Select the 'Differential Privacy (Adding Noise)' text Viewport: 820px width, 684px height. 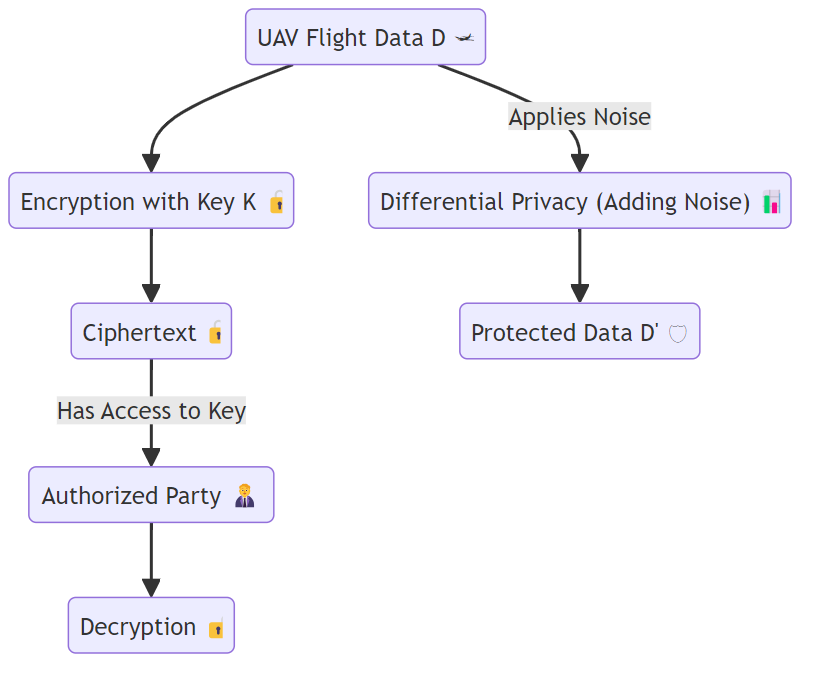[565, 202]
